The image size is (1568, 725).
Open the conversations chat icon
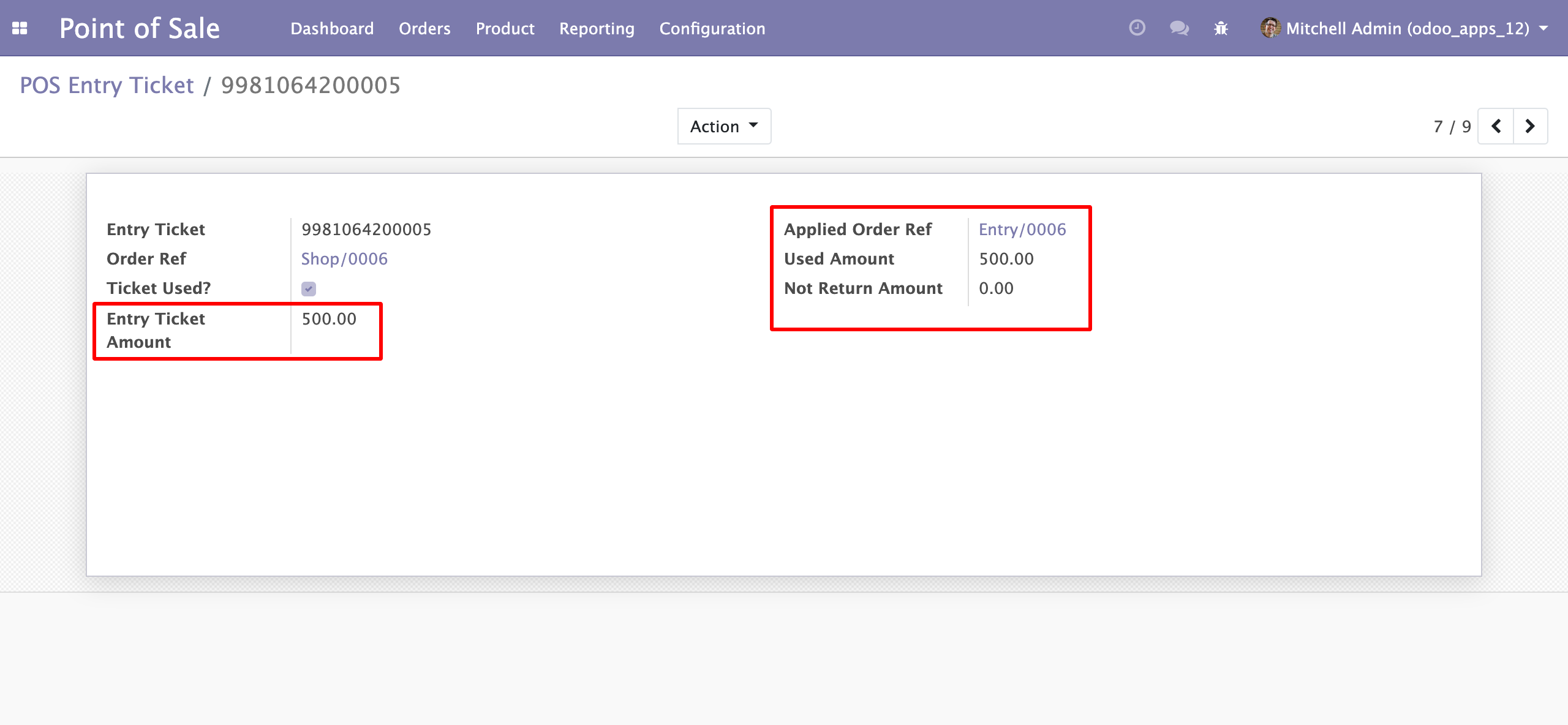tap(1178, 28)
